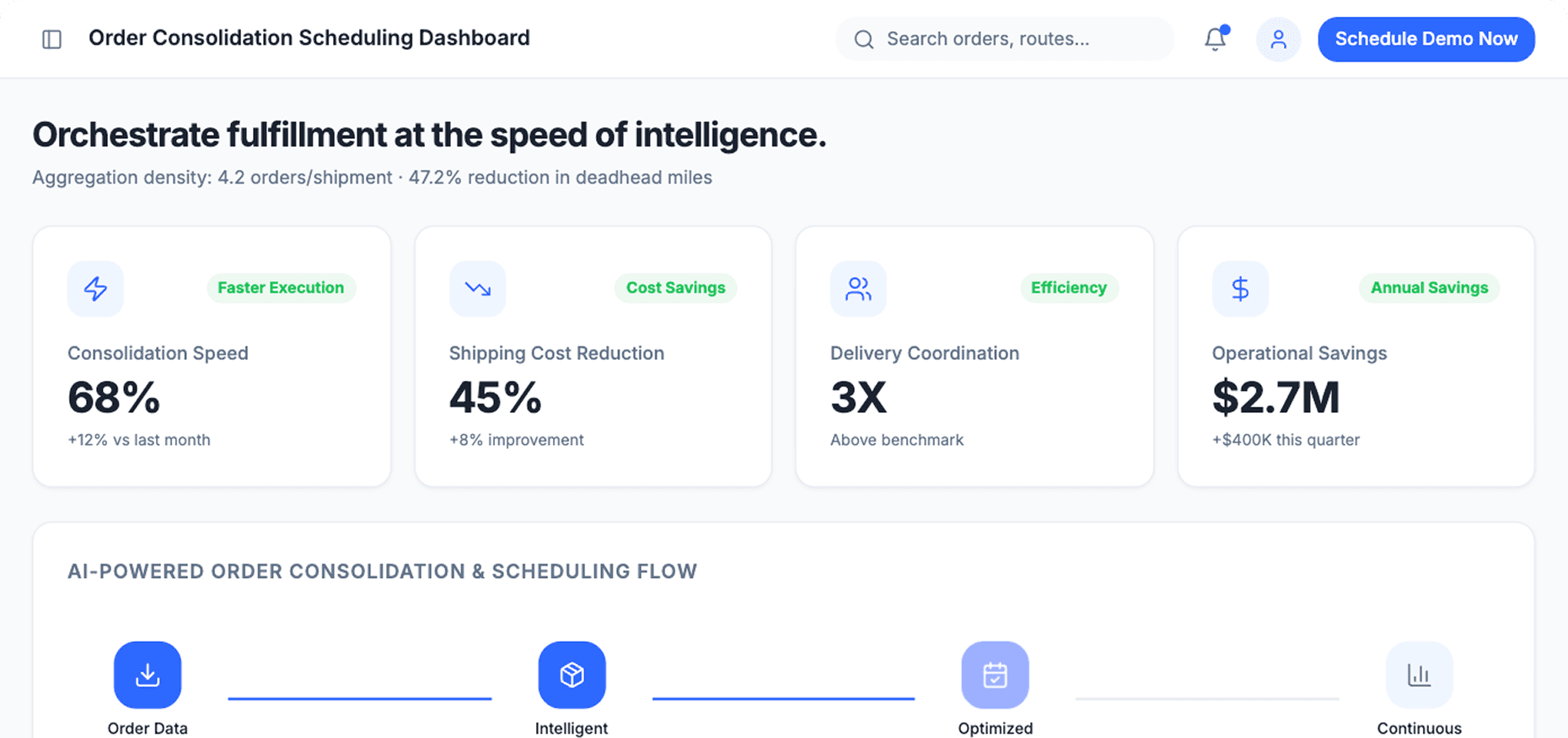
Task: Select the Operational Savings dollar icon
Action: point(1240,288)
